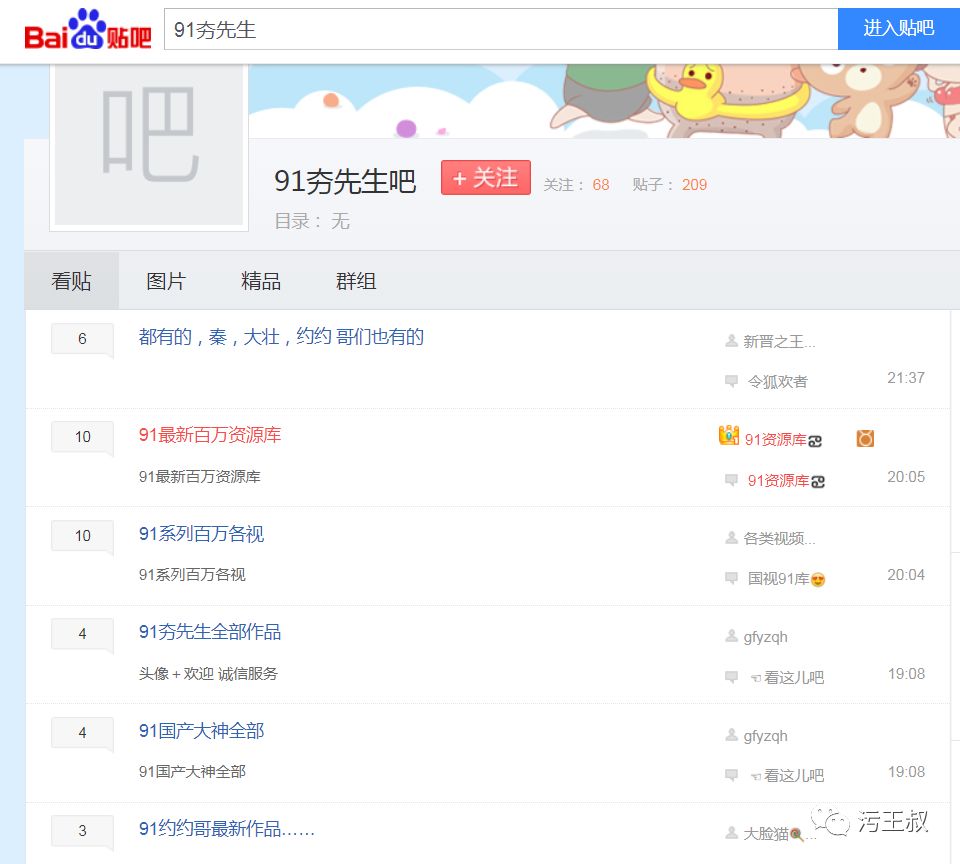Switch to the 精品 tab
Screen dimensions: 960x864
point(261,281)
